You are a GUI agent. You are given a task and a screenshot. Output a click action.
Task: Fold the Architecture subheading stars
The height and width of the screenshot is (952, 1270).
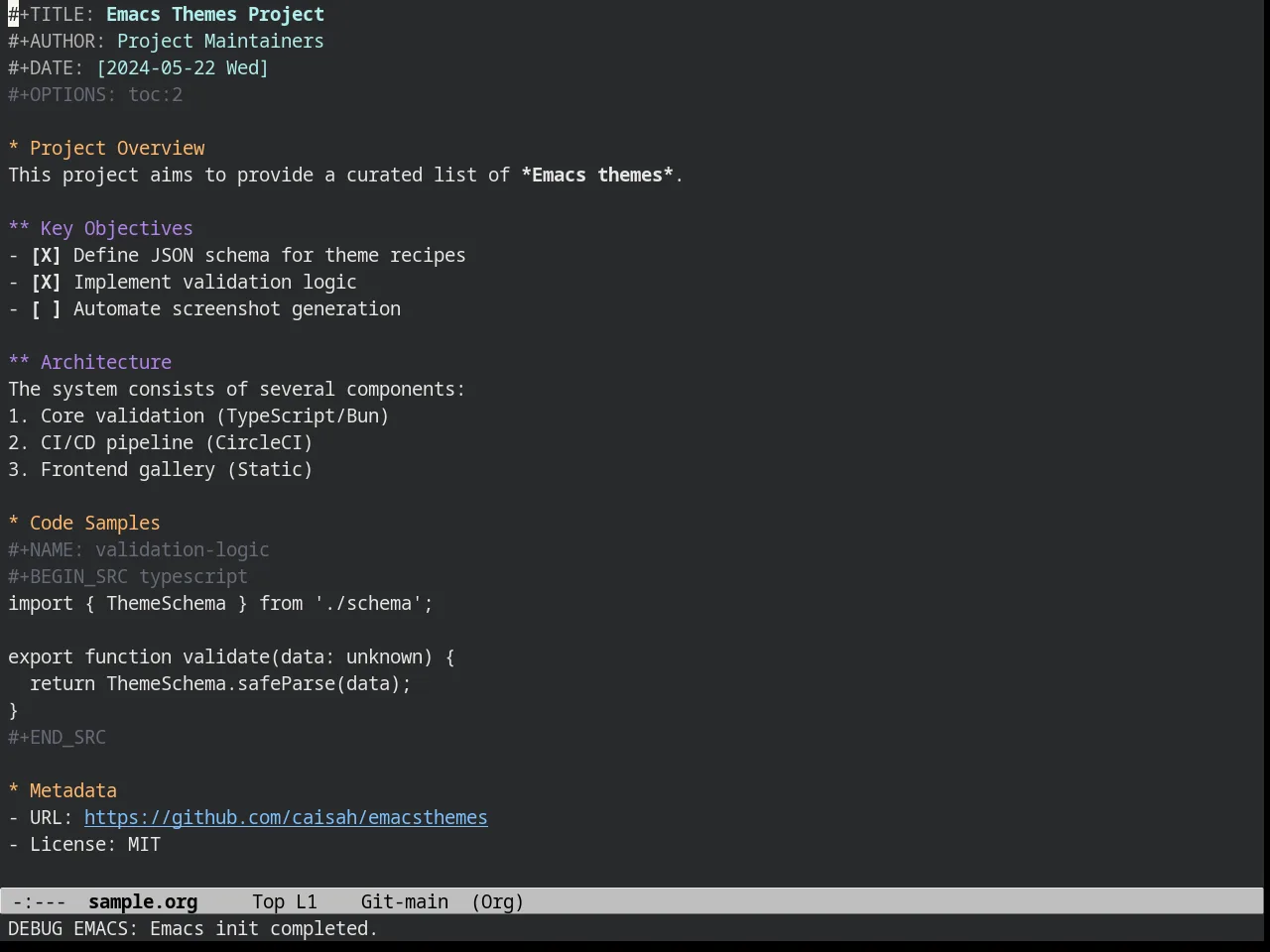[19, 362]
